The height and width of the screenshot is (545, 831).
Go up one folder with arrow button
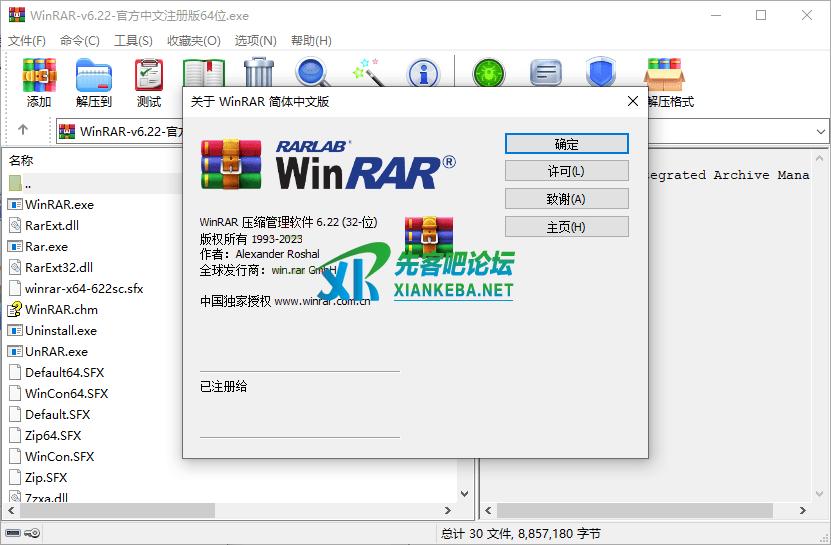tap(23, 131)
